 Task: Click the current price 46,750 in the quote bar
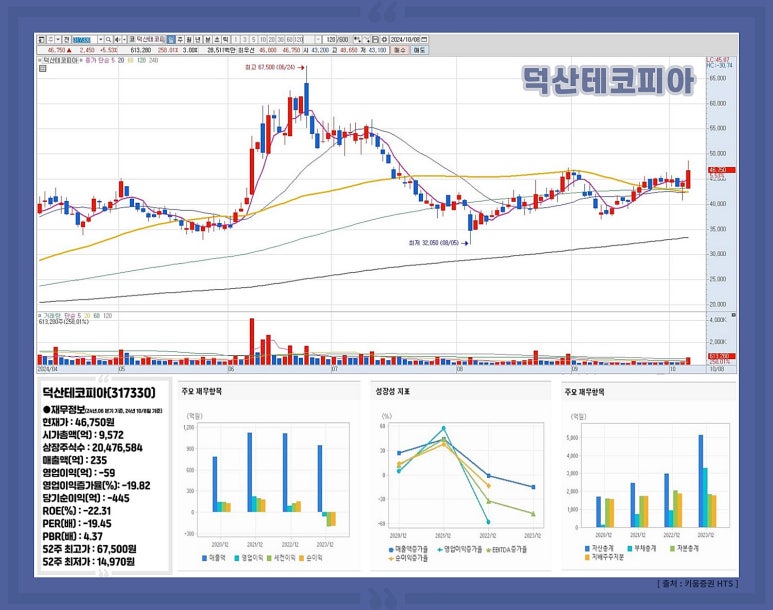[57, 50]
